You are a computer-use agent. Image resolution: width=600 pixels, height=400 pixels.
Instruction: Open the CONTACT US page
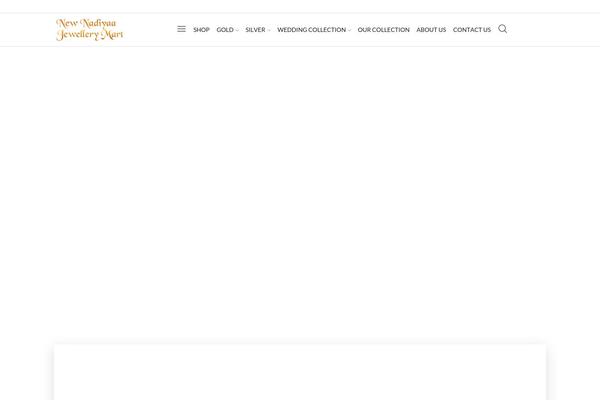472,29
